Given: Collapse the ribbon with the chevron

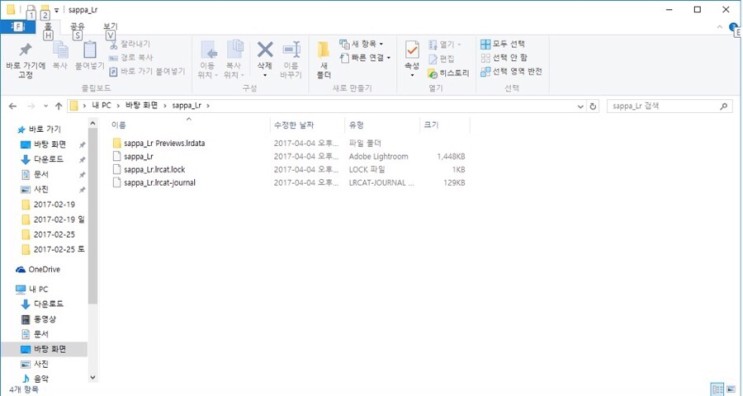Looking at the screenshot, I should (x=719, y=27).
